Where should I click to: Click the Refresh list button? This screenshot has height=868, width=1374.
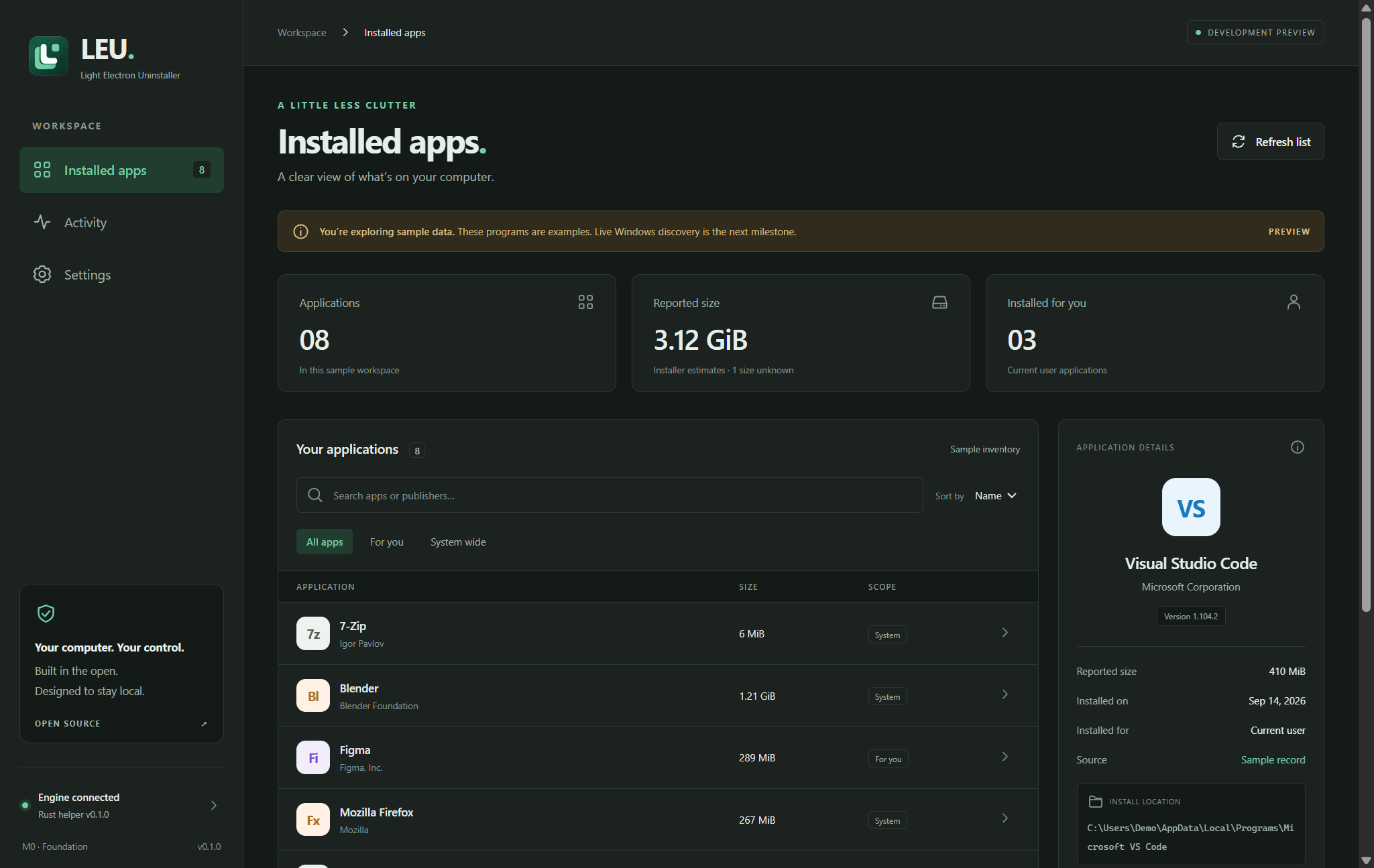(1270, 141)
